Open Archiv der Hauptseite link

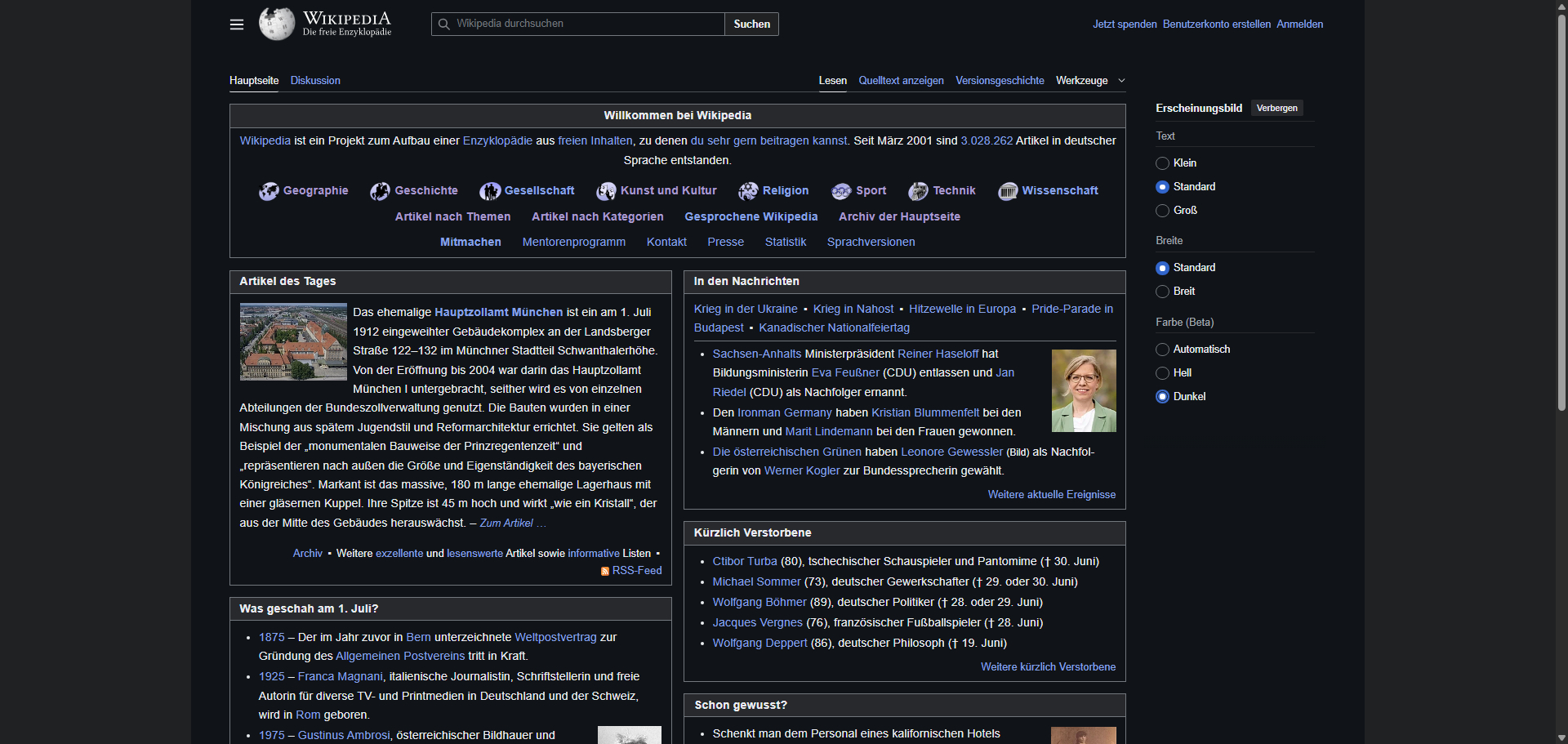[899, 216]
